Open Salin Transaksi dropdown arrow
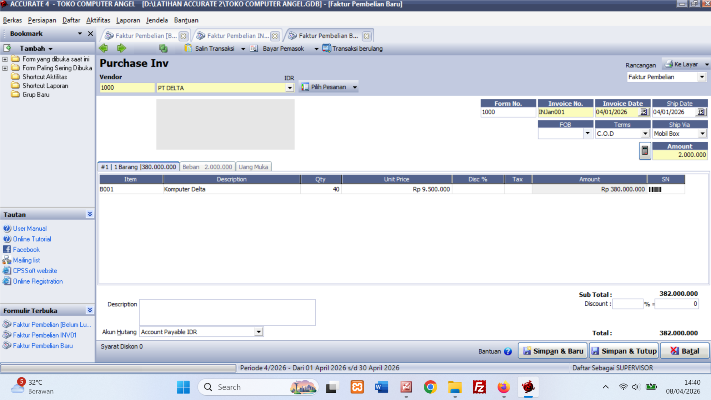Screen dimensions: 711x400 (243, 49)
